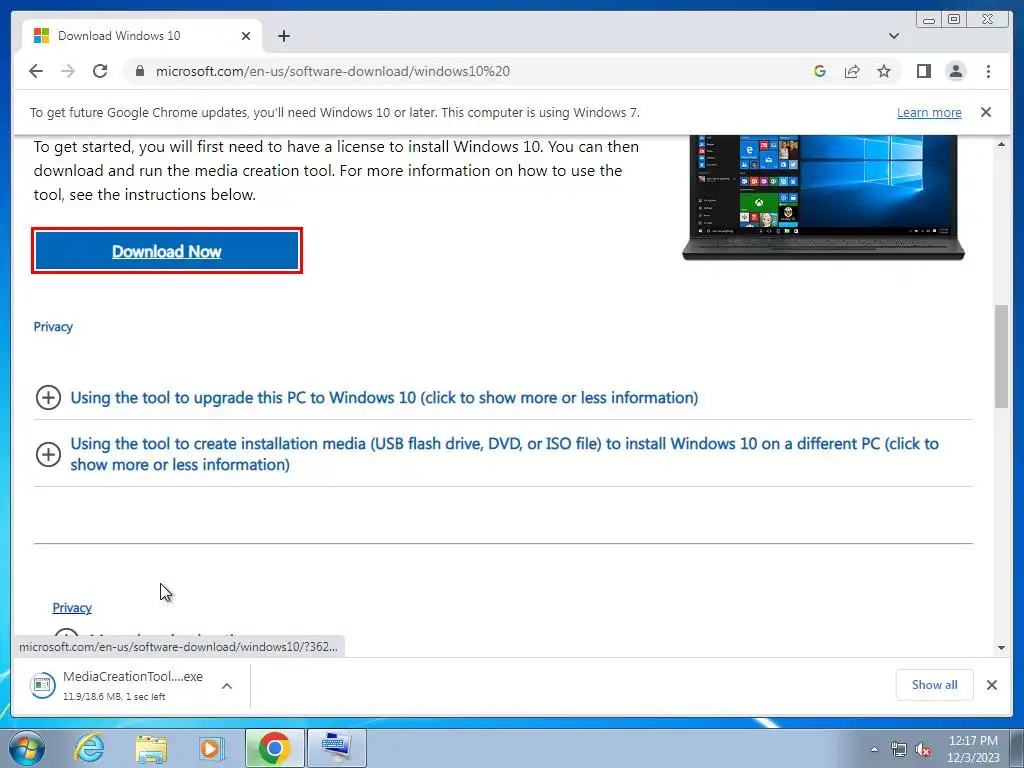Viewport: 1024px width, 768px height.
Task: Open the clock showing 12:17 PM
Action: [973, 749]
